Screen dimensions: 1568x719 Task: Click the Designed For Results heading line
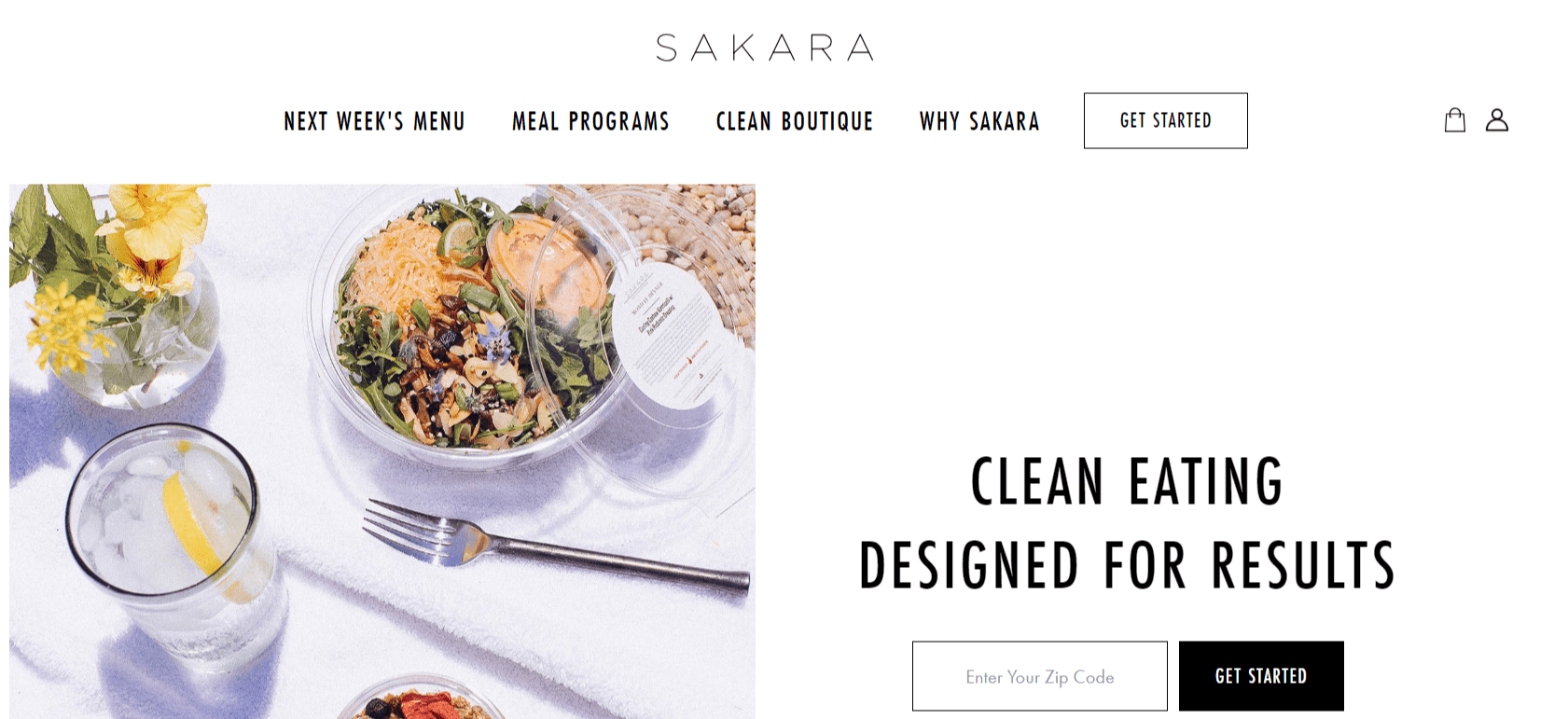(1127, 565)
